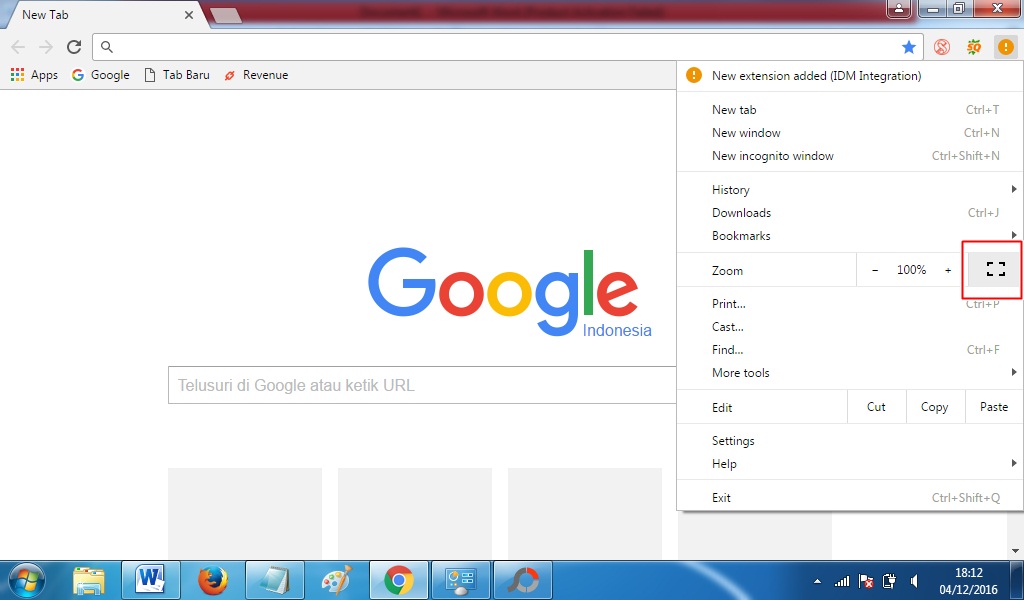
Task: Expand the Bookmarks submenu
Action: click(741, 235)
